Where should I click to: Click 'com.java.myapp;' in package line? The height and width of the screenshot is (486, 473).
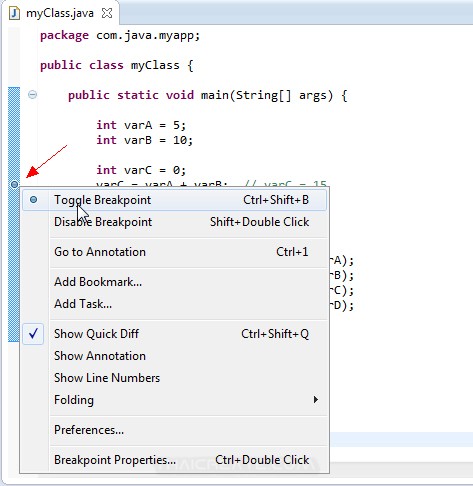[148, 35]
